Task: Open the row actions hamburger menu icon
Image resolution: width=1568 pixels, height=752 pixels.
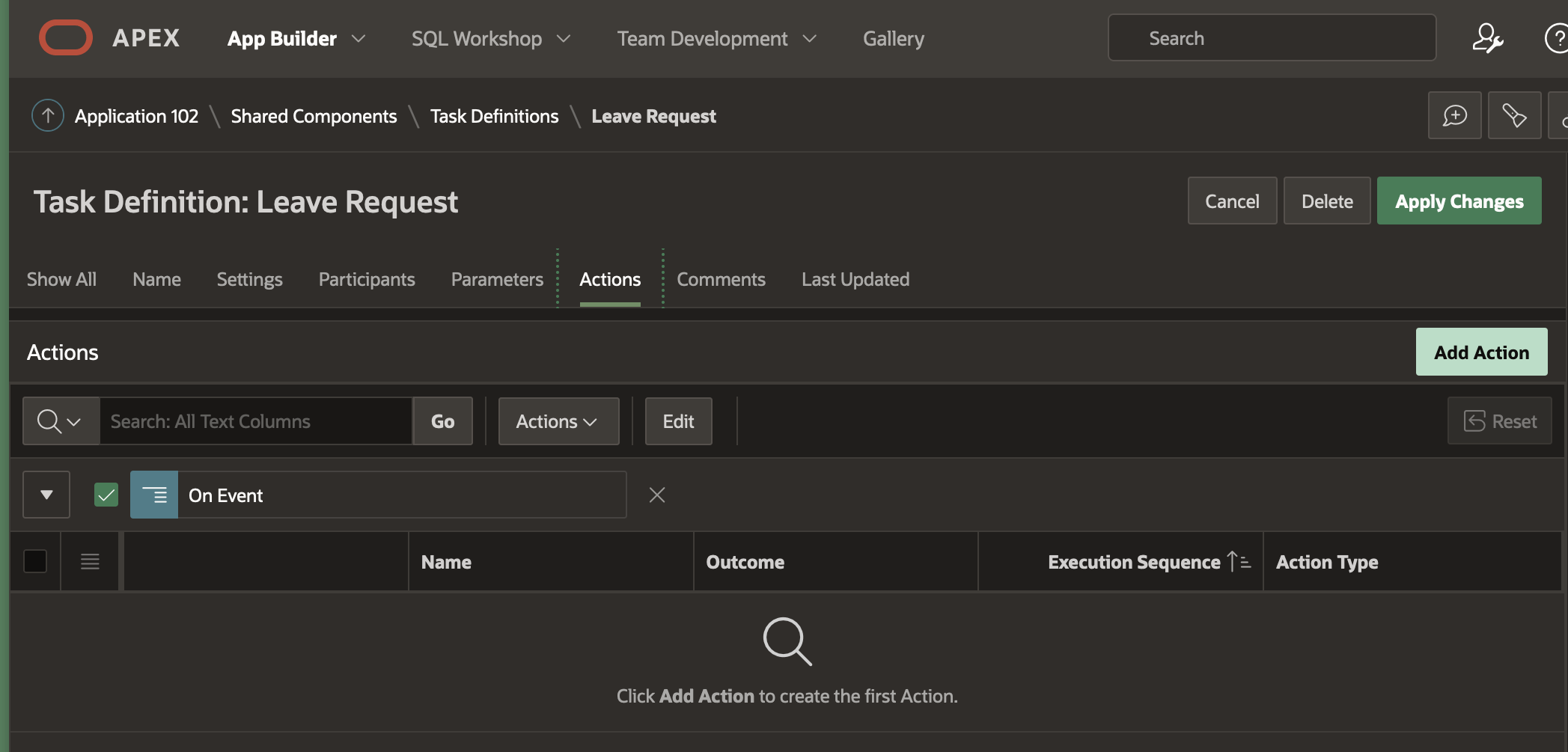Action: [x=90, y=561]
